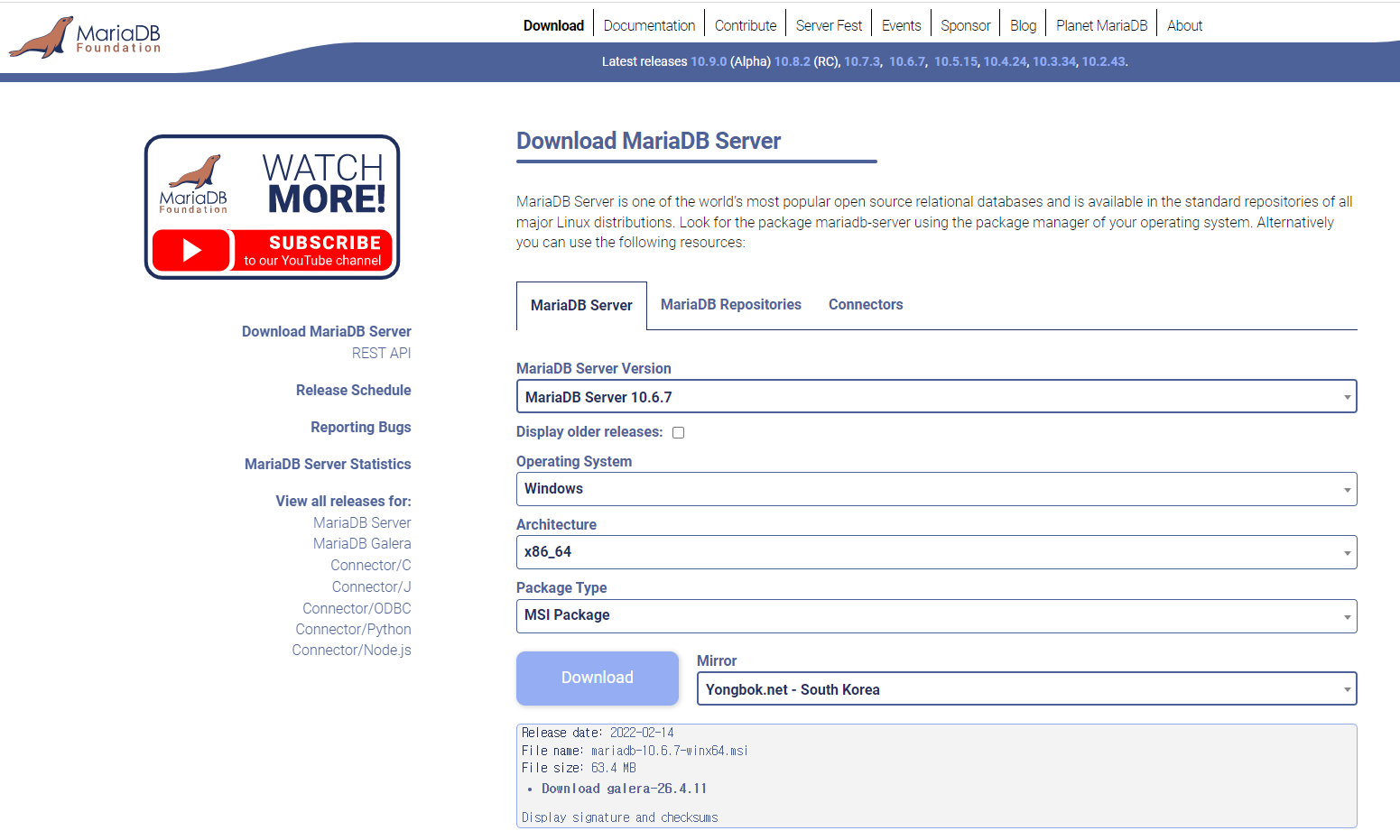Open the Blog navigation link
Viewport: 1400px width, 840px height.
(x=1023, y=25)
